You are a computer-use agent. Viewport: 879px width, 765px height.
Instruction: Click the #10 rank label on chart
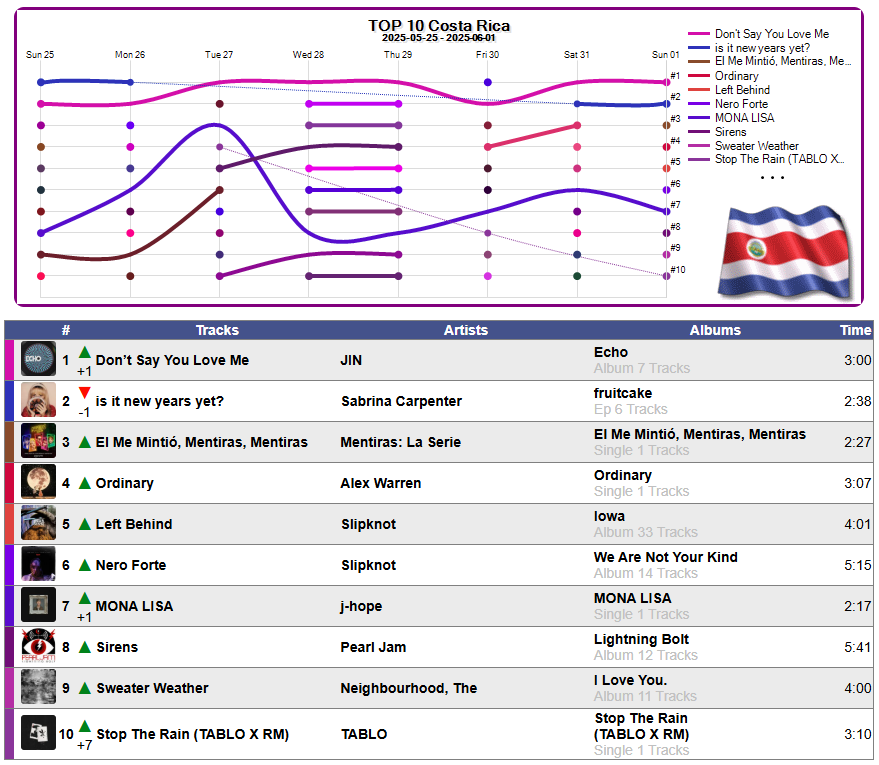coord(678,270)
